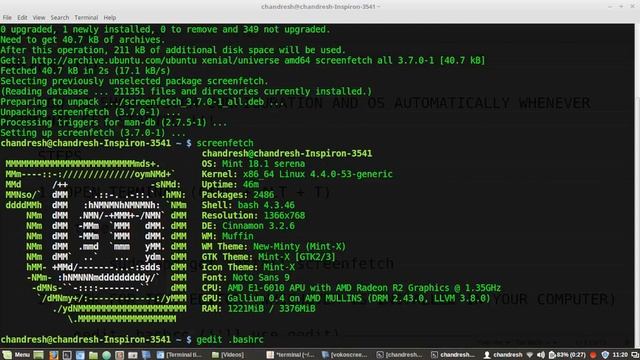Click the 'Setting up screenfetch (3.7.0-1)' line

93,133
